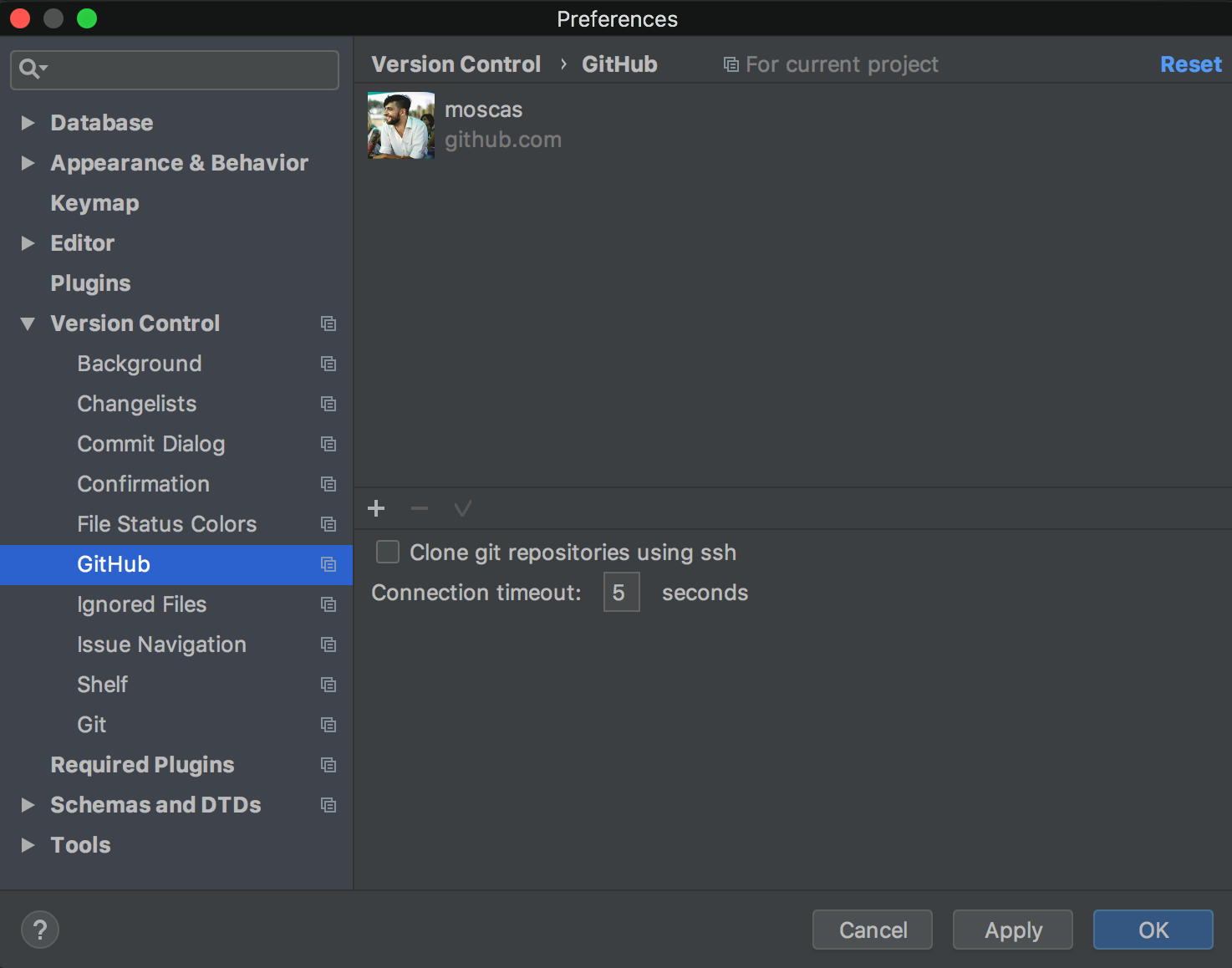Viewport: 1232px width, 968px height.
Task: Click the Apply button
Action: tap(1013, 930)
